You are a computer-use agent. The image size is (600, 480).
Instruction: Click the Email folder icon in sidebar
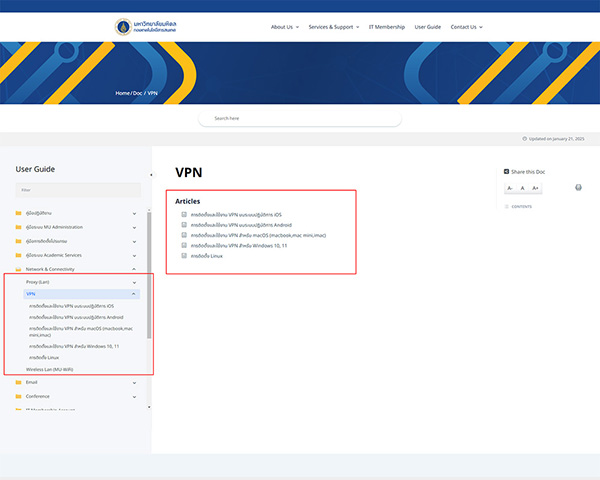pos(18,382)
